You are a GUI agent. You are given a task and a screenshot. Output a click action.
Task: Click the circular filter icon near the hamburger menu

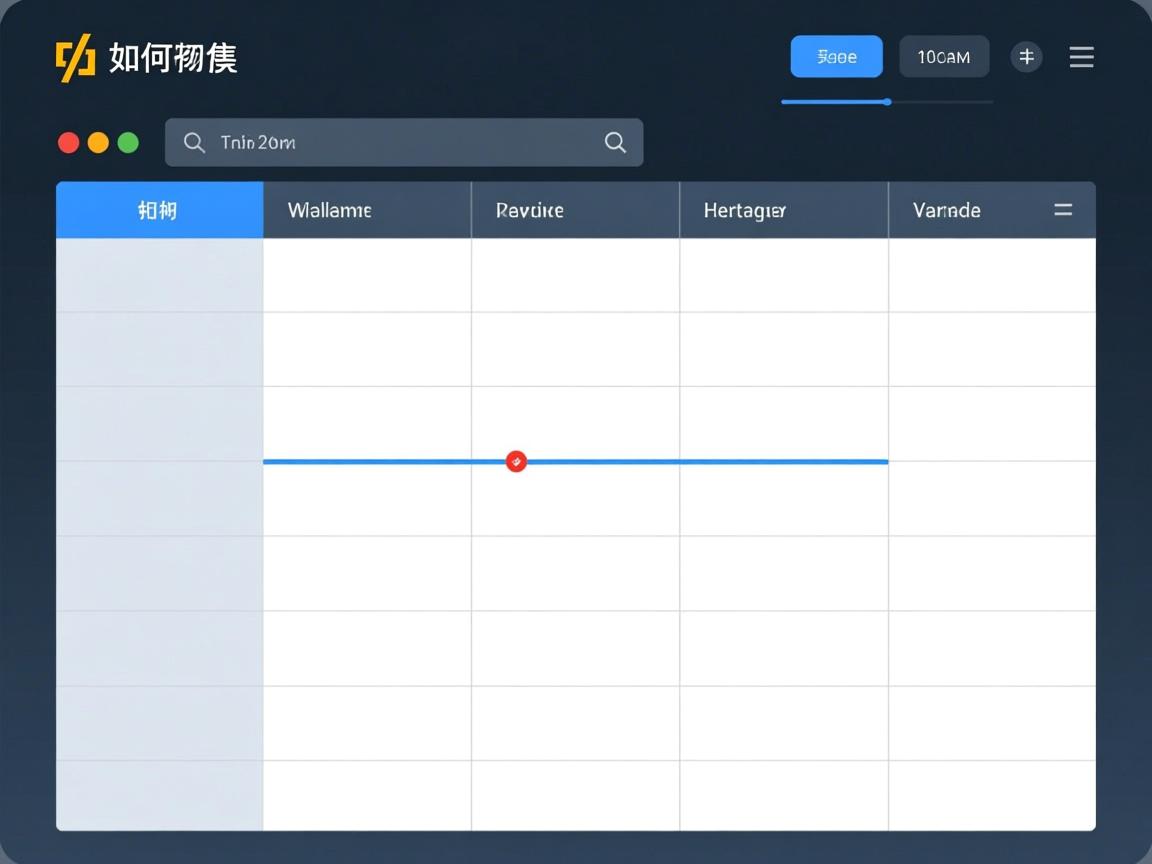[1026, 57]
